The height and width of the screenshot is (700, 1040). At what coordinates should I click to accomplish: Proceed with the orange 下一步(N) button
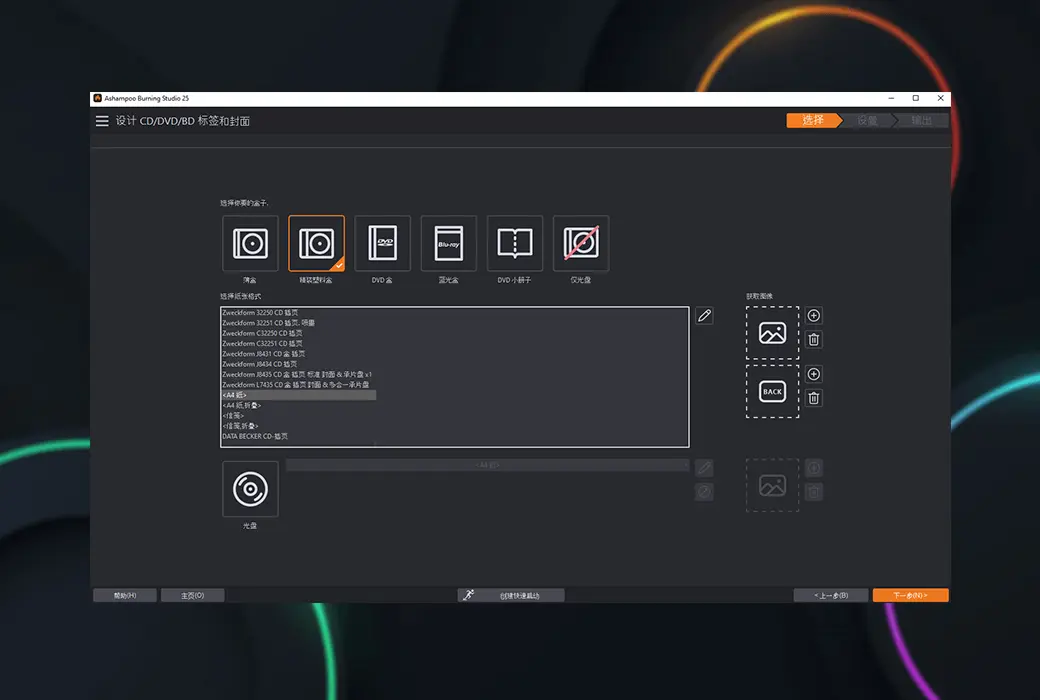point(911,595)
